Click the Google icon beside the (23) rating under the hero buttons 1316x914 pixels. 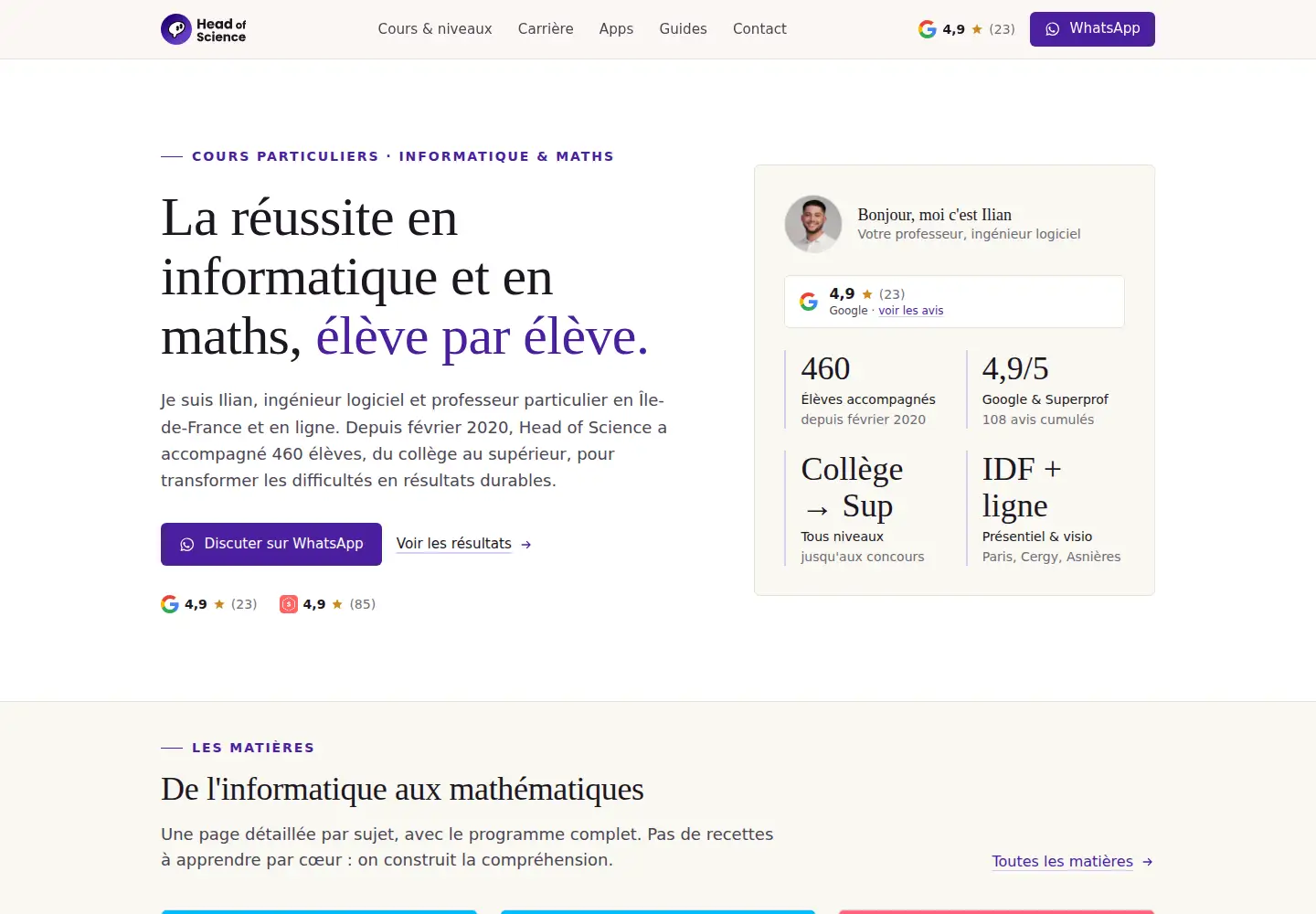(170, 604)
